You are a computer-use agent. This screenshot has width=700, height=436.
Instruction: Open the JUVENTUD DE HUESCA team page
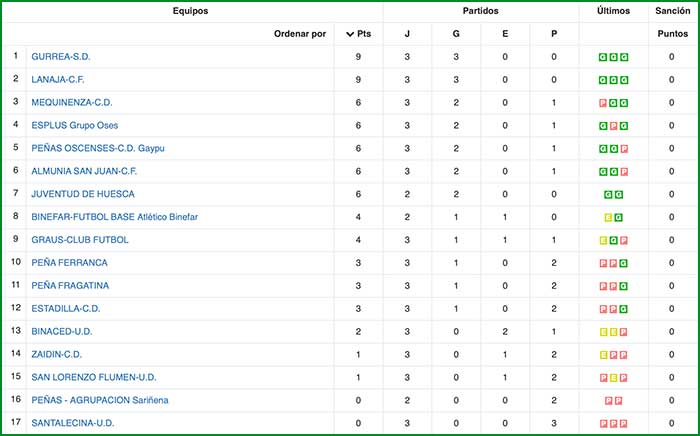(82, 194)
